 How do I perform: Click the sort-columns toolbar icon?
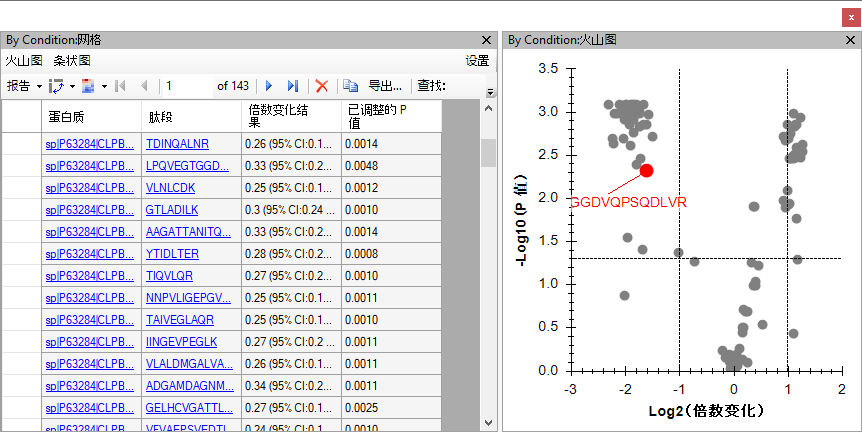[x=56, y=86]
